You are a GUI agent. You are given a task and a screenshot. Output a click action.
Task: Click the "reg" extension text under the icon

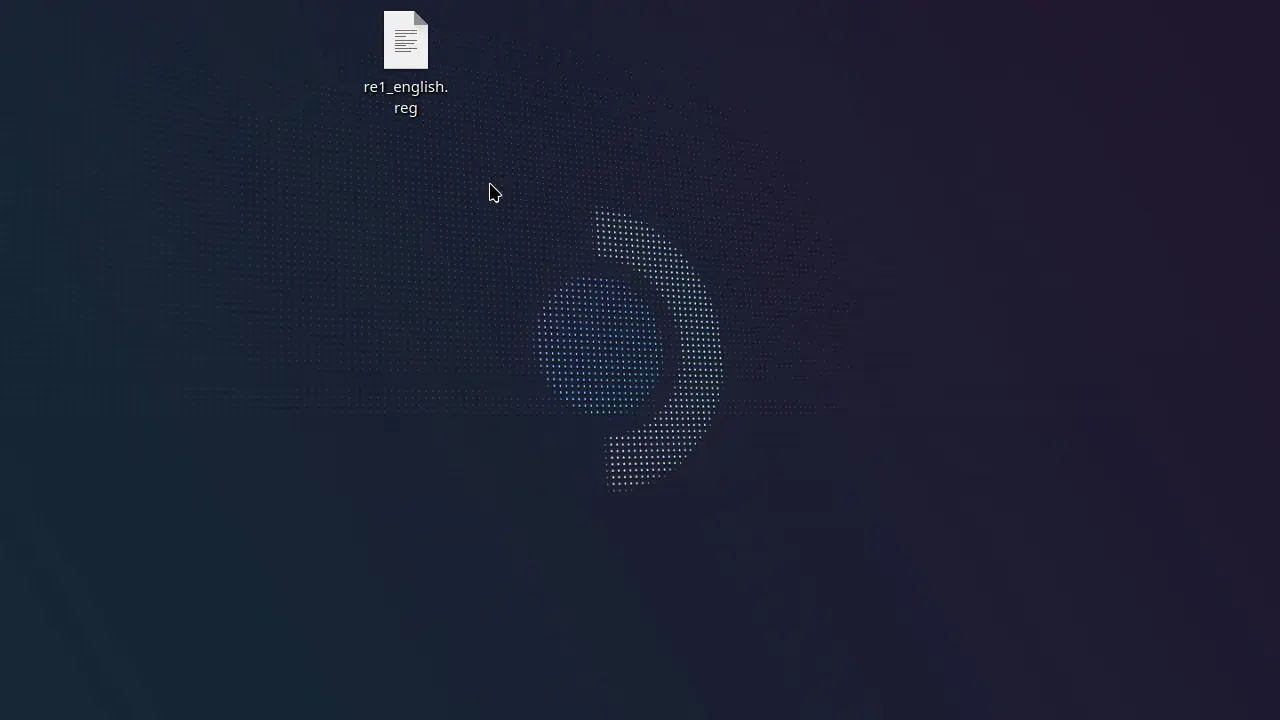click(x=405, y=108)
